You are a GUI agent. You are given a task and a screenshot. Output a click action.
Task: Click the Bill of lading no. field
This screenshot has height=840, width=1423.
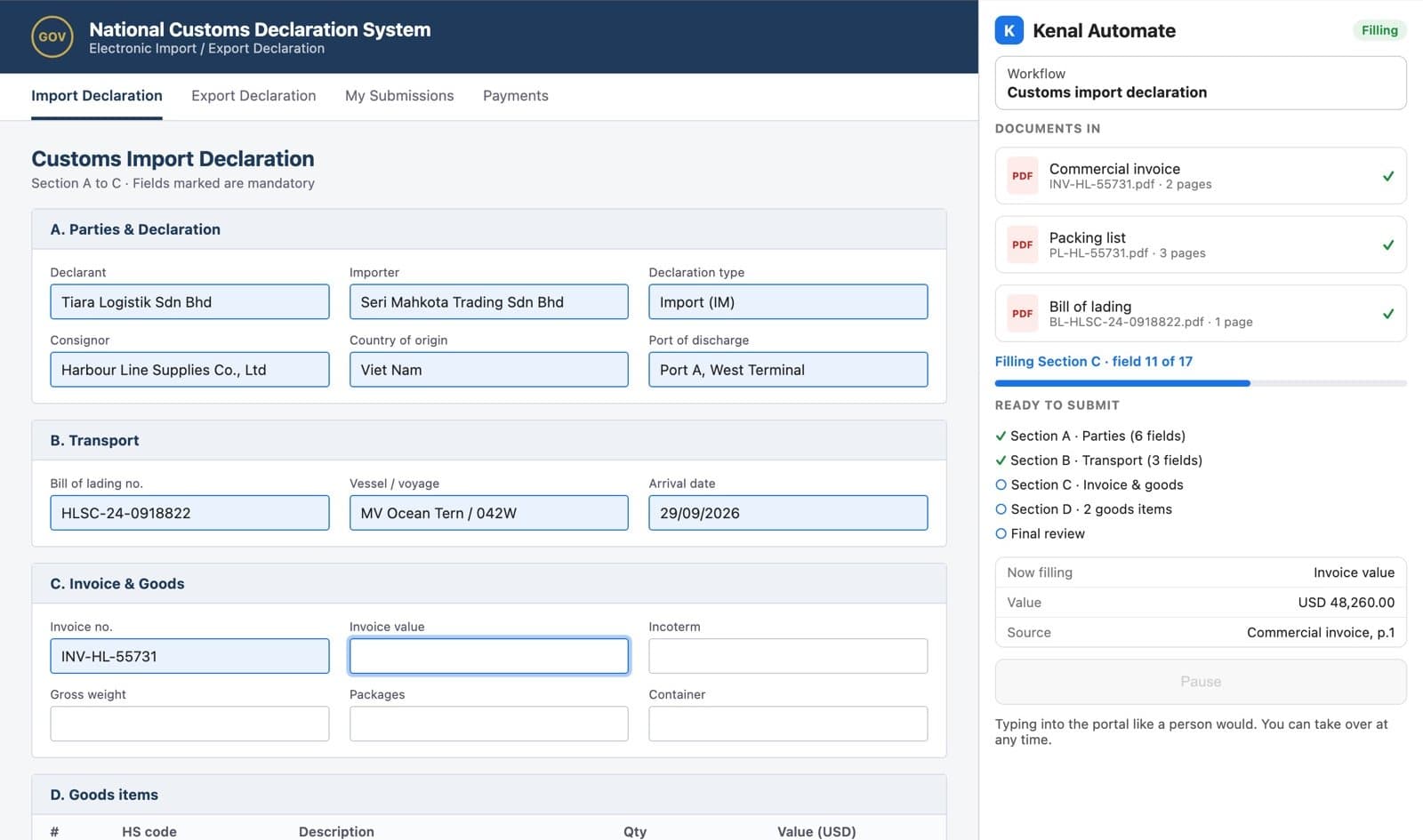[x=189, y=513]
